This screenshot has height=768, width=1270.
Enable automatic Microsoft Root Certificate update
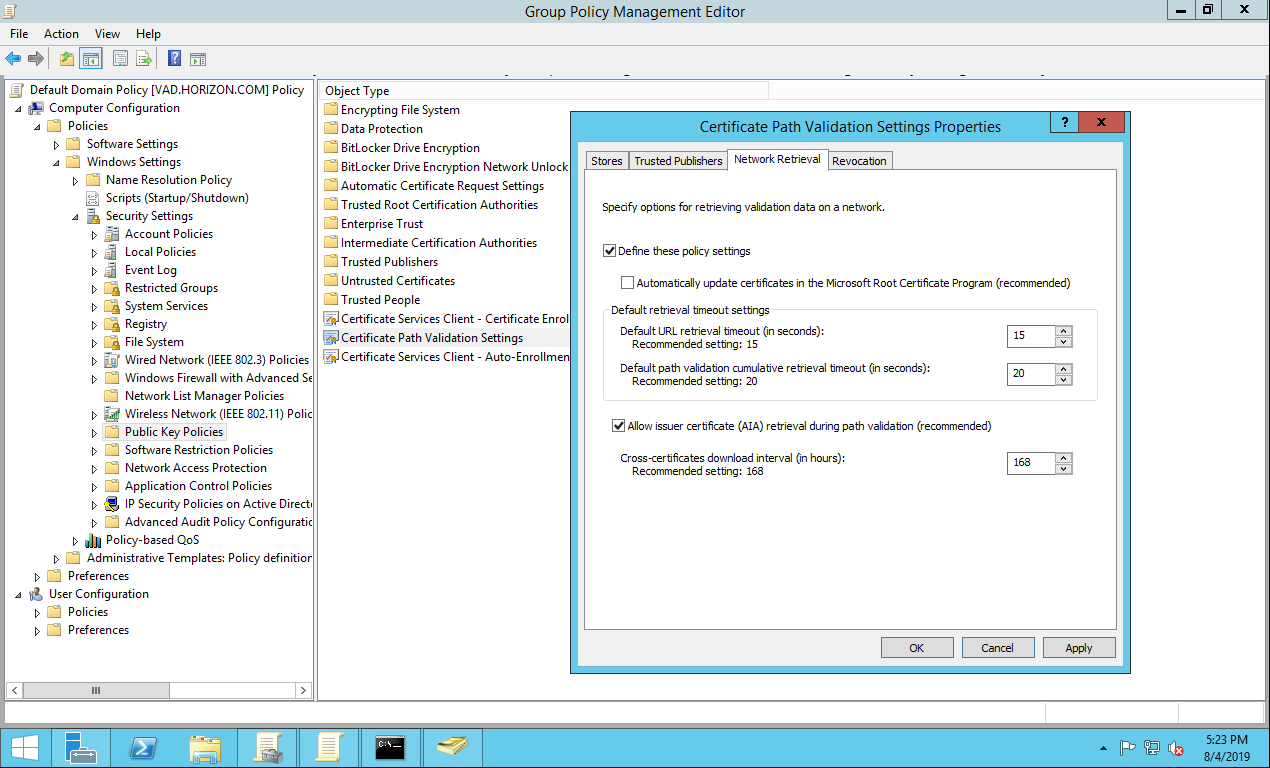click(628, 283)
